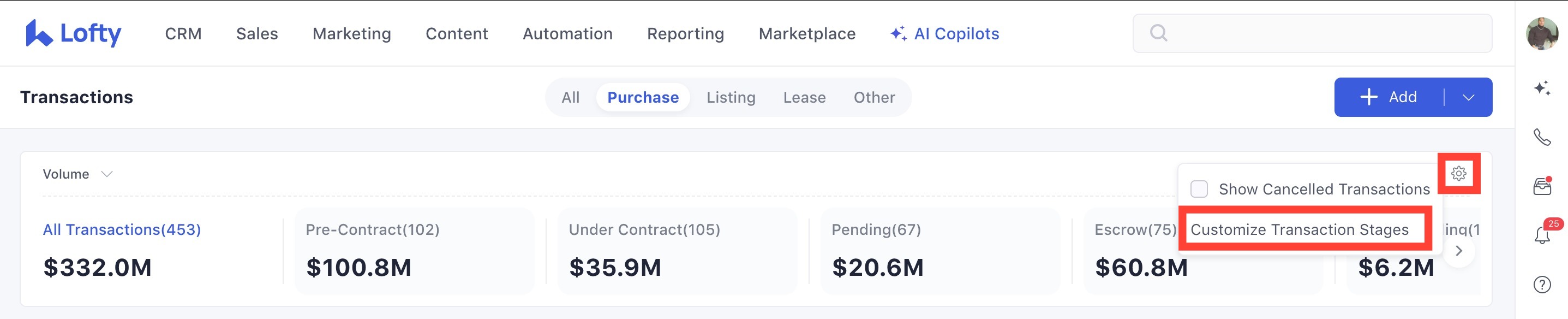Open the gear settings icon
Screen dimensions: 1568x319
(1458, 174)
